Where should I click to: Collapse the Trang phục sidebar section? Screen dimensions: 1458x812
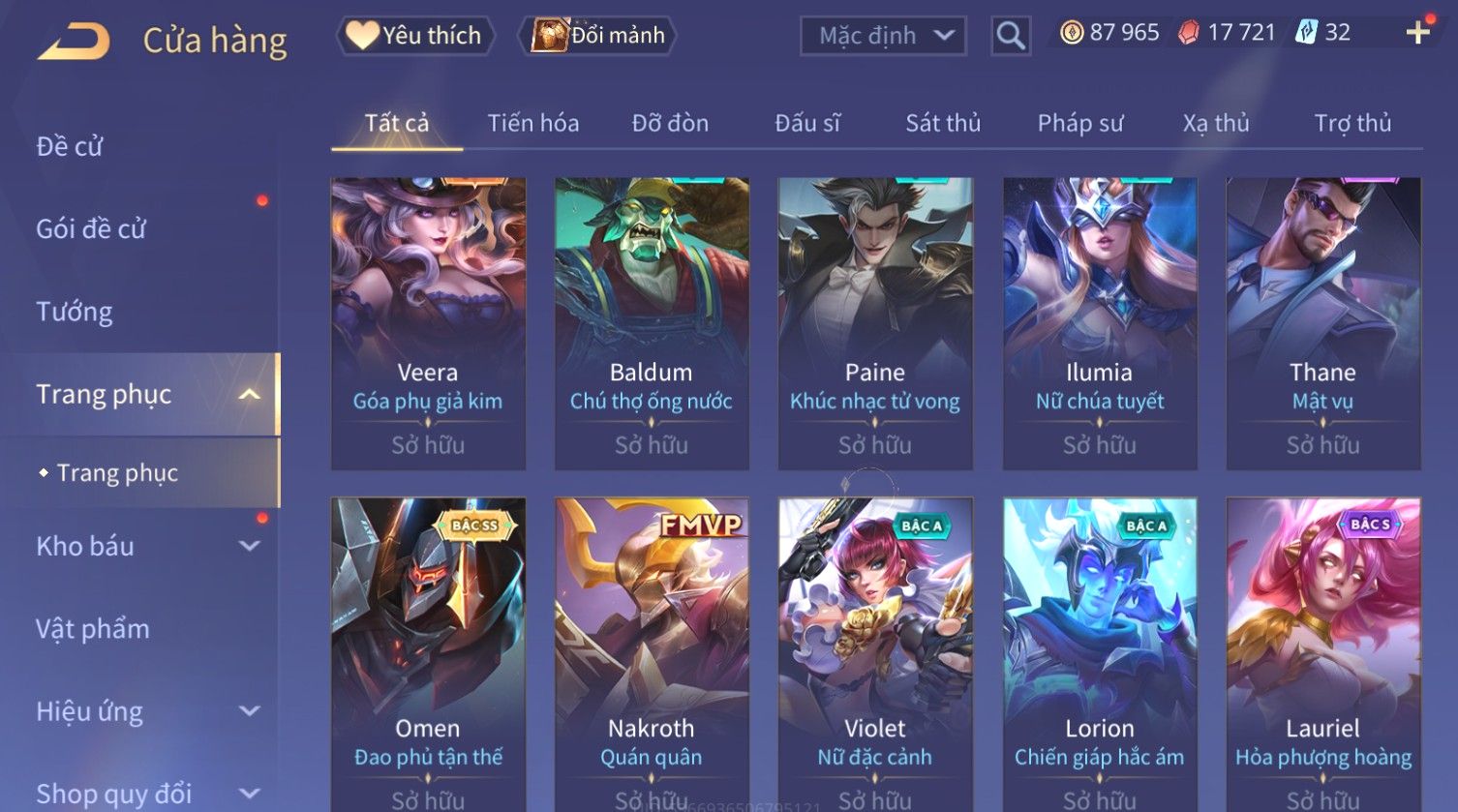pos(249,394)
